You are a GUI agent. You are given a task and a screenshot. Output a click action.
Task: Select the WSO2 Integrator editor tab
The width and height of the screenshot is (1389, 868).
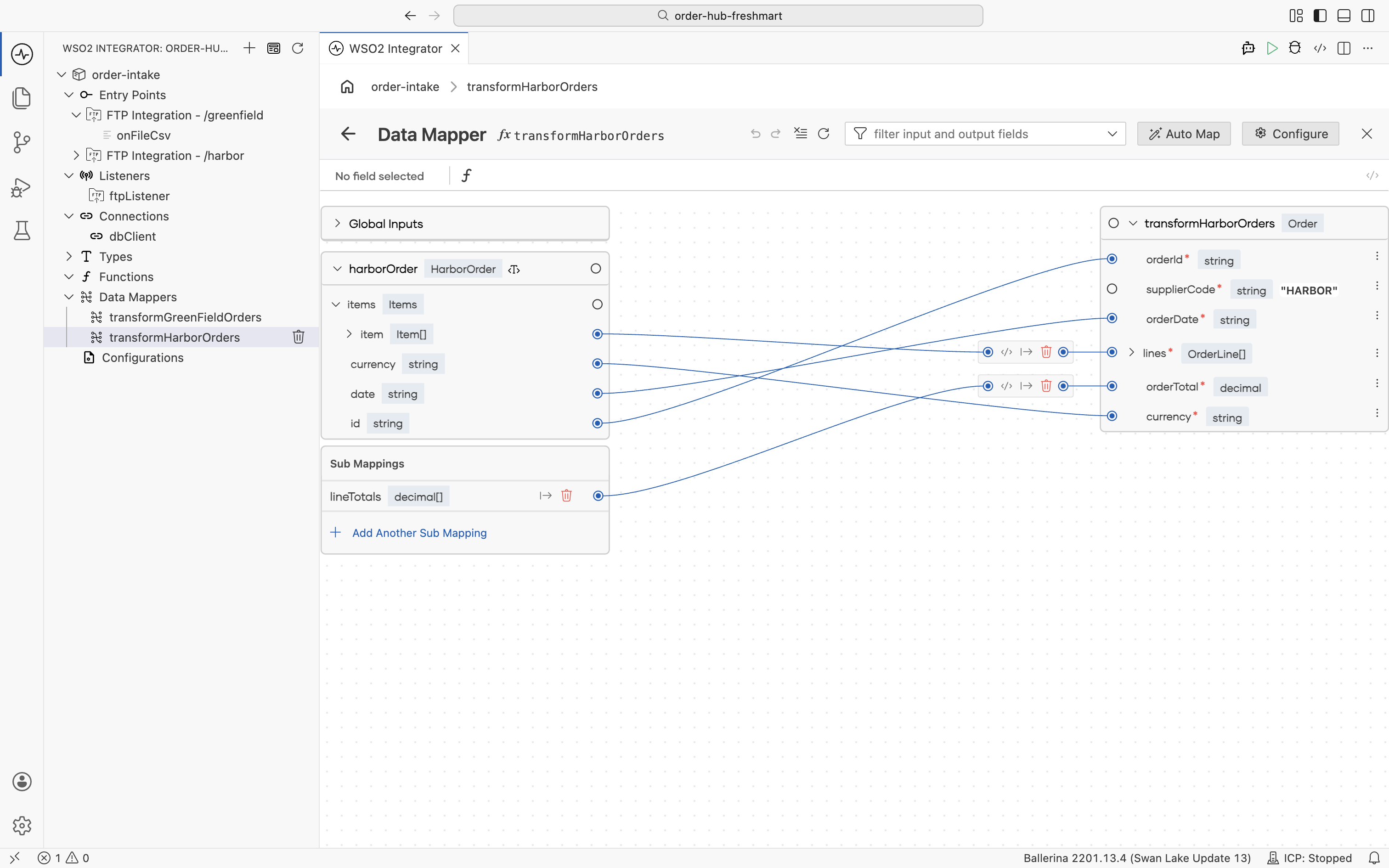[x=394, y=48]
